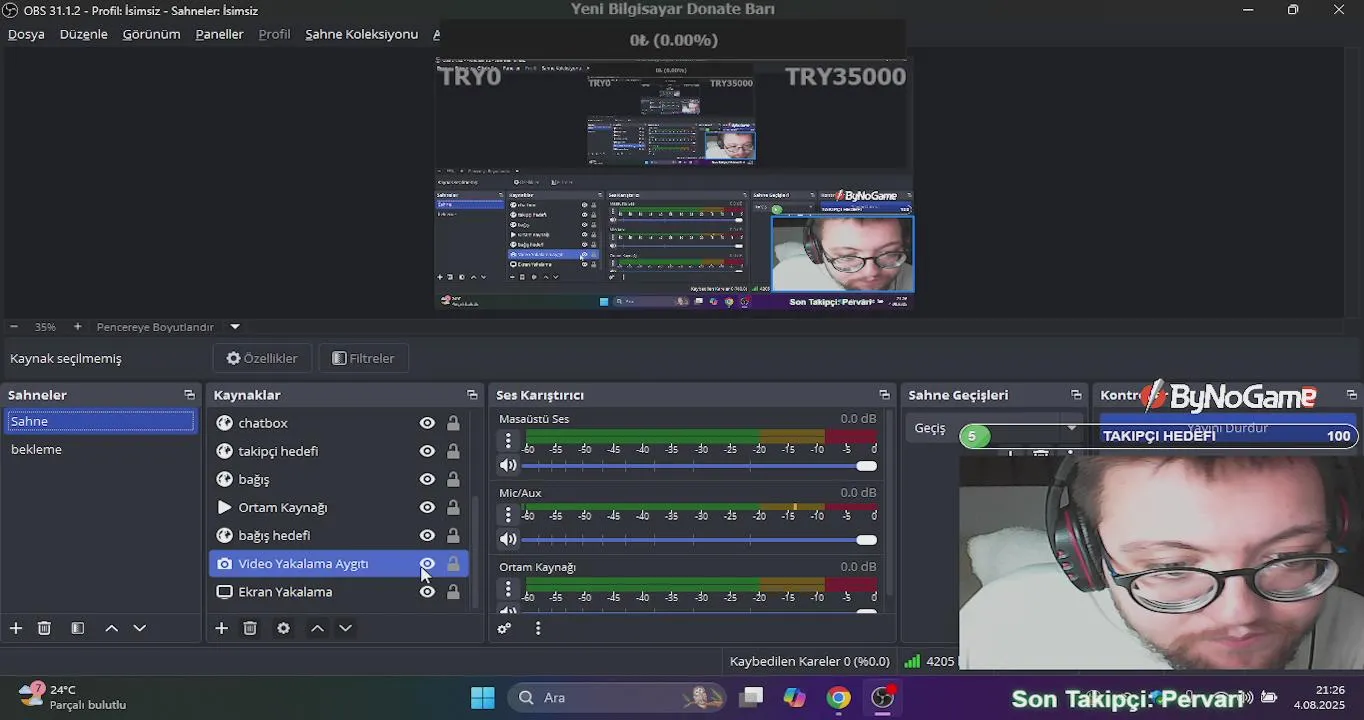1364x720 pixels.
Task: Move scene down in Sahneler panel
Action: pyautogui.click(x=140, y=628)
